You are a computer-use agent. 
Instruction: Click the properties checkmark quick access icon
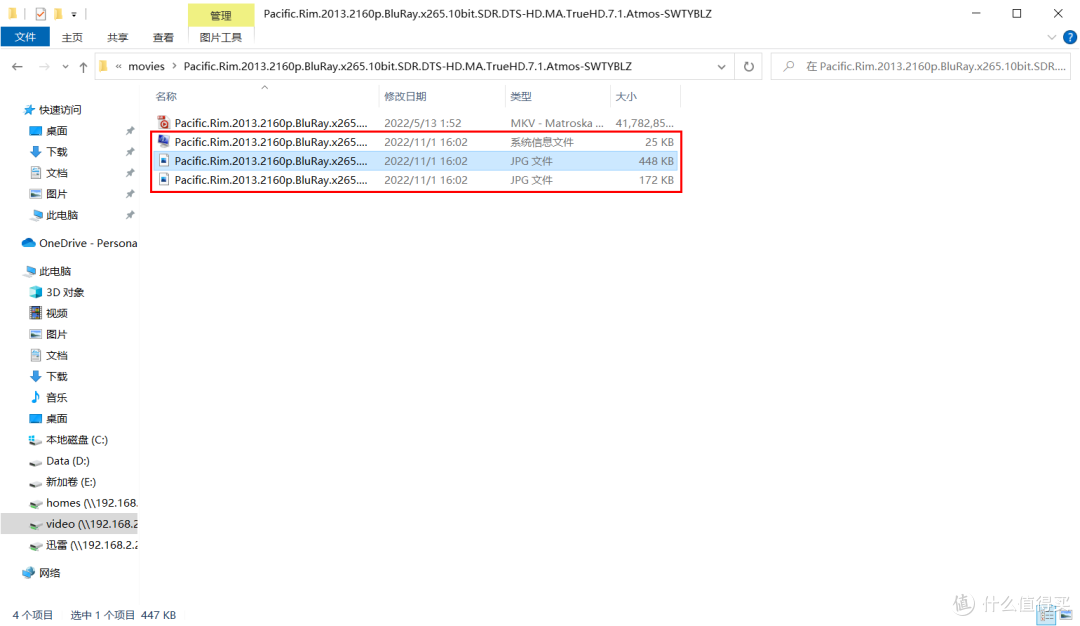tap(41, 14)
